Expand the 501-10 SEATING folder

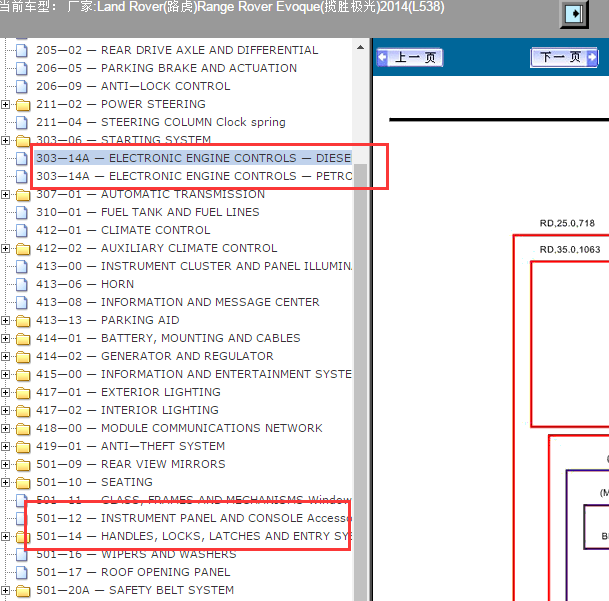(x=5, y=482)
